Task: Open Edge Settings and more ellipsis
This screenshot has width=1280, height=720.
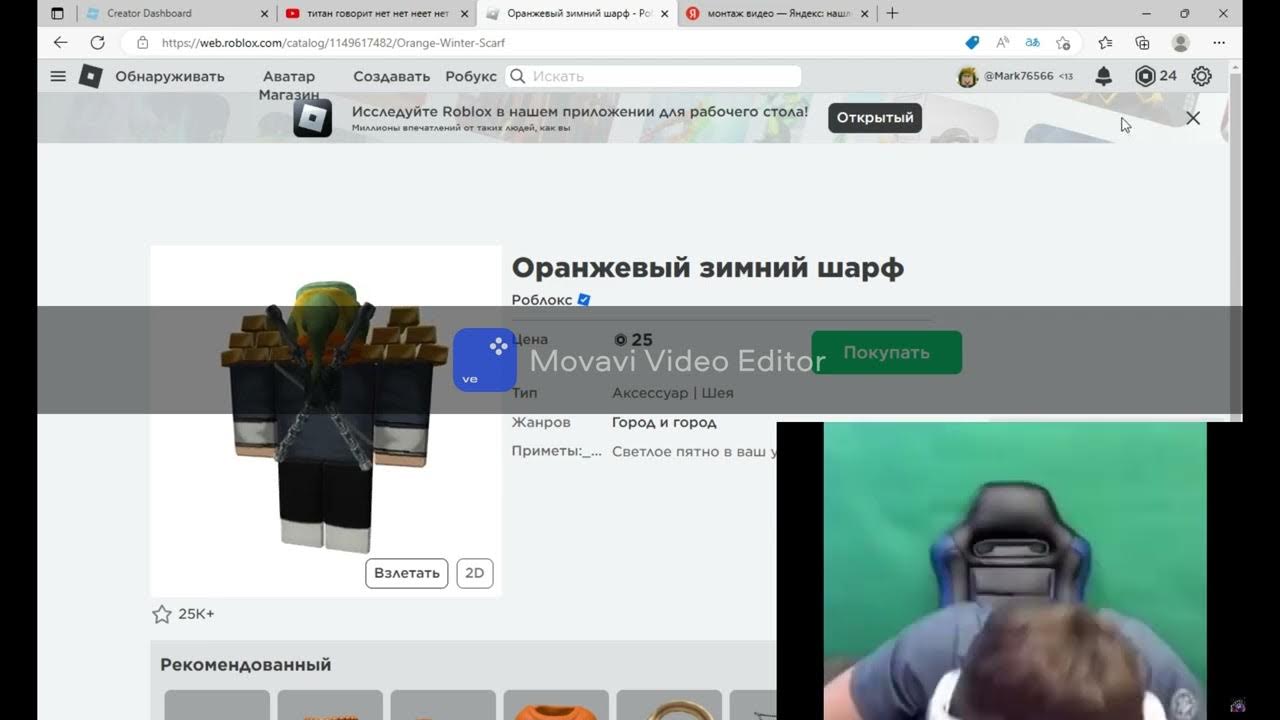Action: tap(1219, 43)
